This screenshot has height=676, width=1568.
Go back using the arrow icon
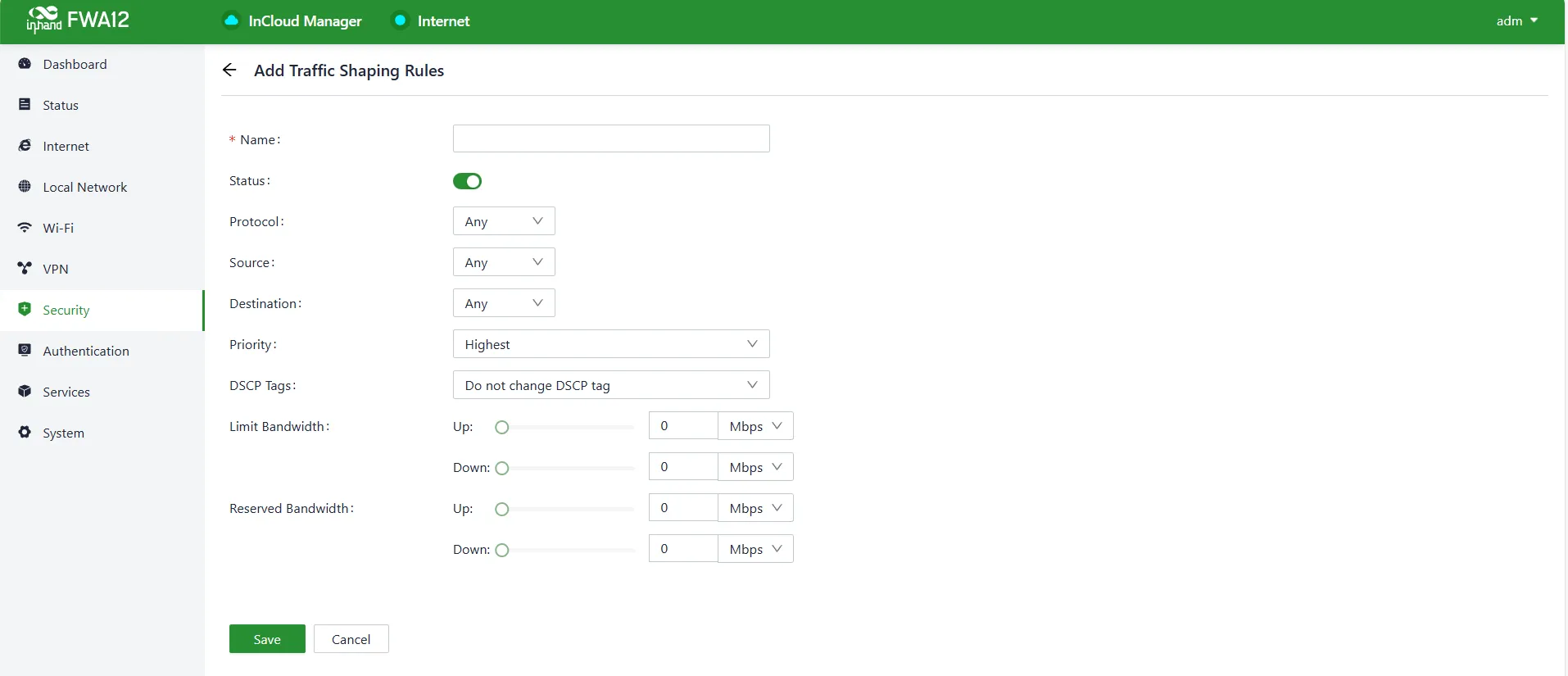(229, 70)
